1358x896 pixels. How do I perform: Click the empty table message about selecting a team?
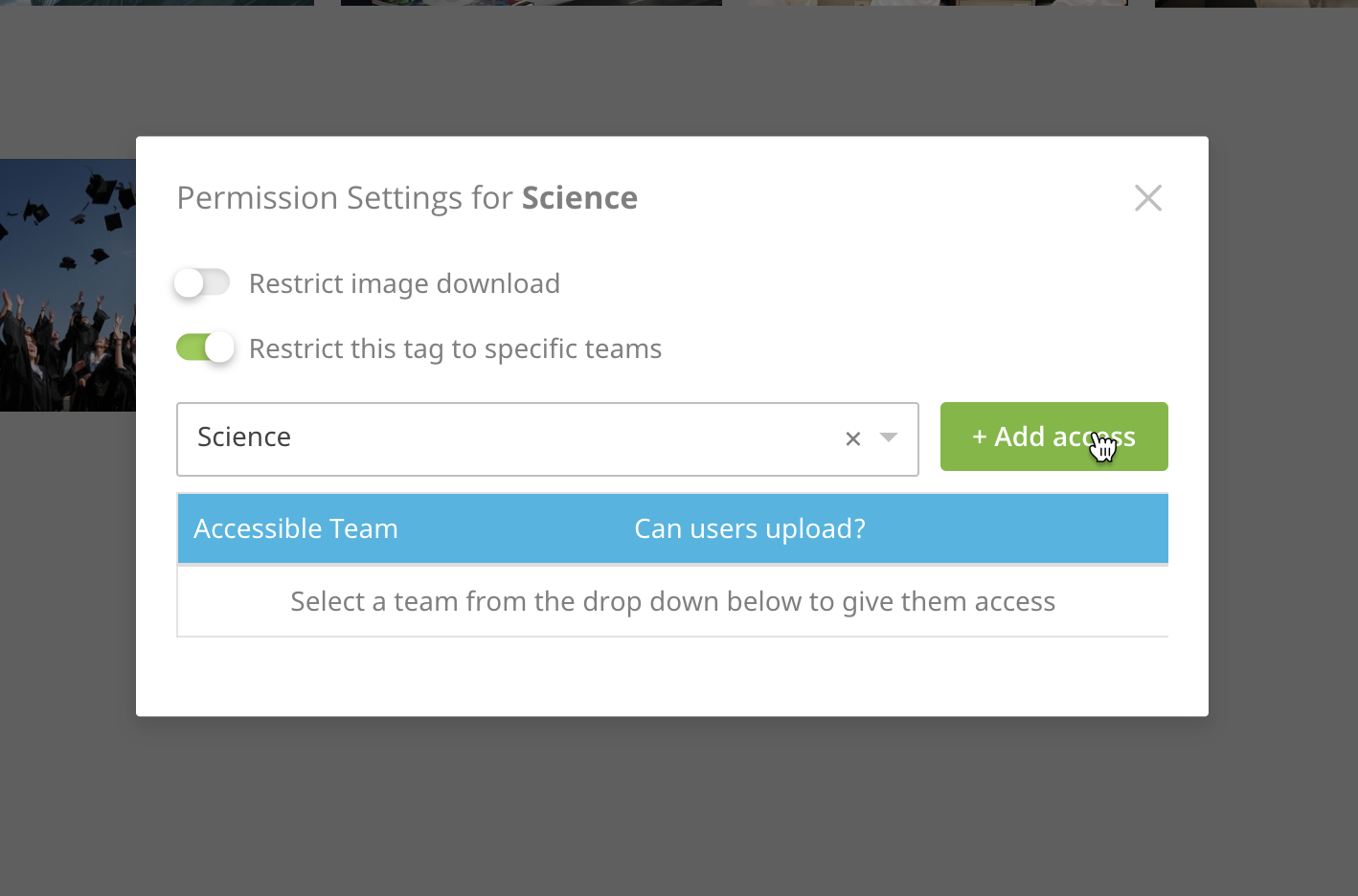click(x=672, y=602)
